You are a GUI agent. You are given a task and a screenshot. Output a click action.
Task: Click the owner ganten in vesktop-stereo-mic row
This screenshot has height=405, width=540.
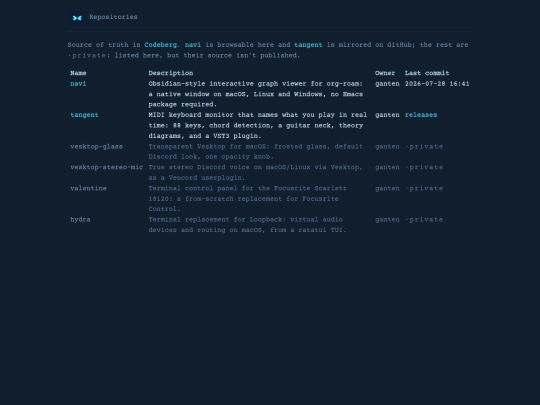point(387,167)
